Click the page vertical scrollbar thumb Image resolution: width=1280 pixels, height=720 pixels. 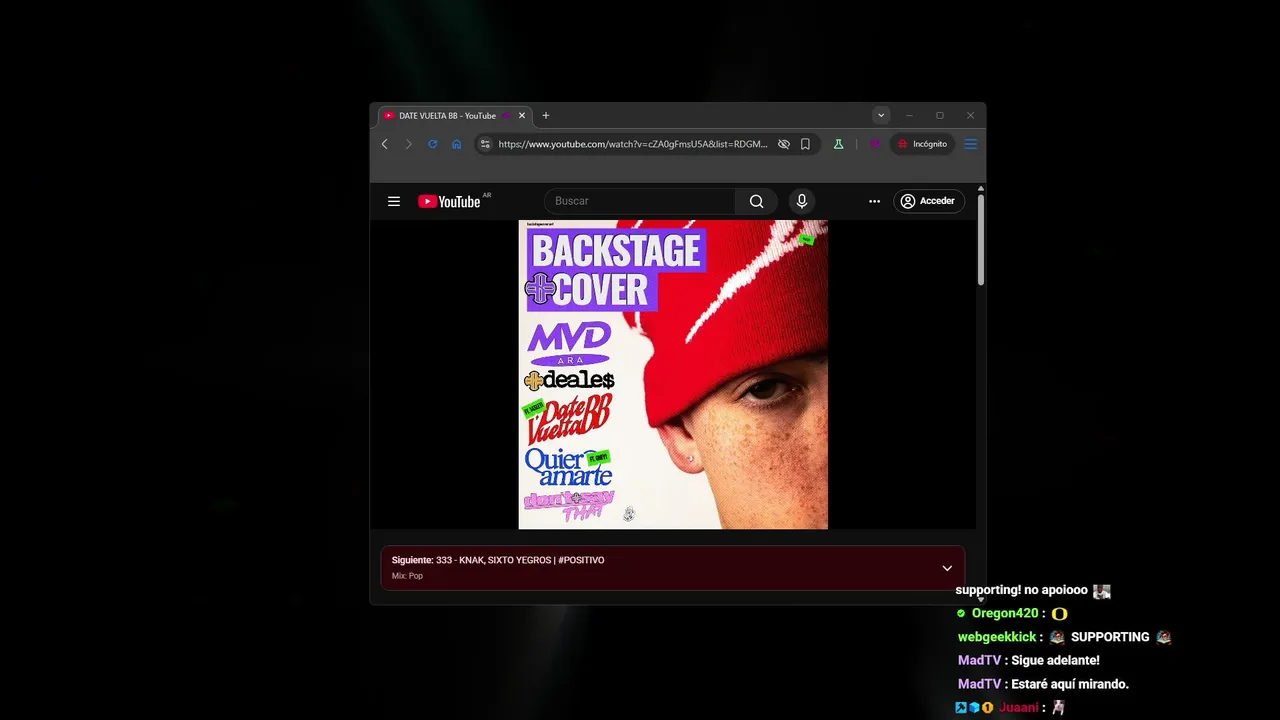pos(981,239)
